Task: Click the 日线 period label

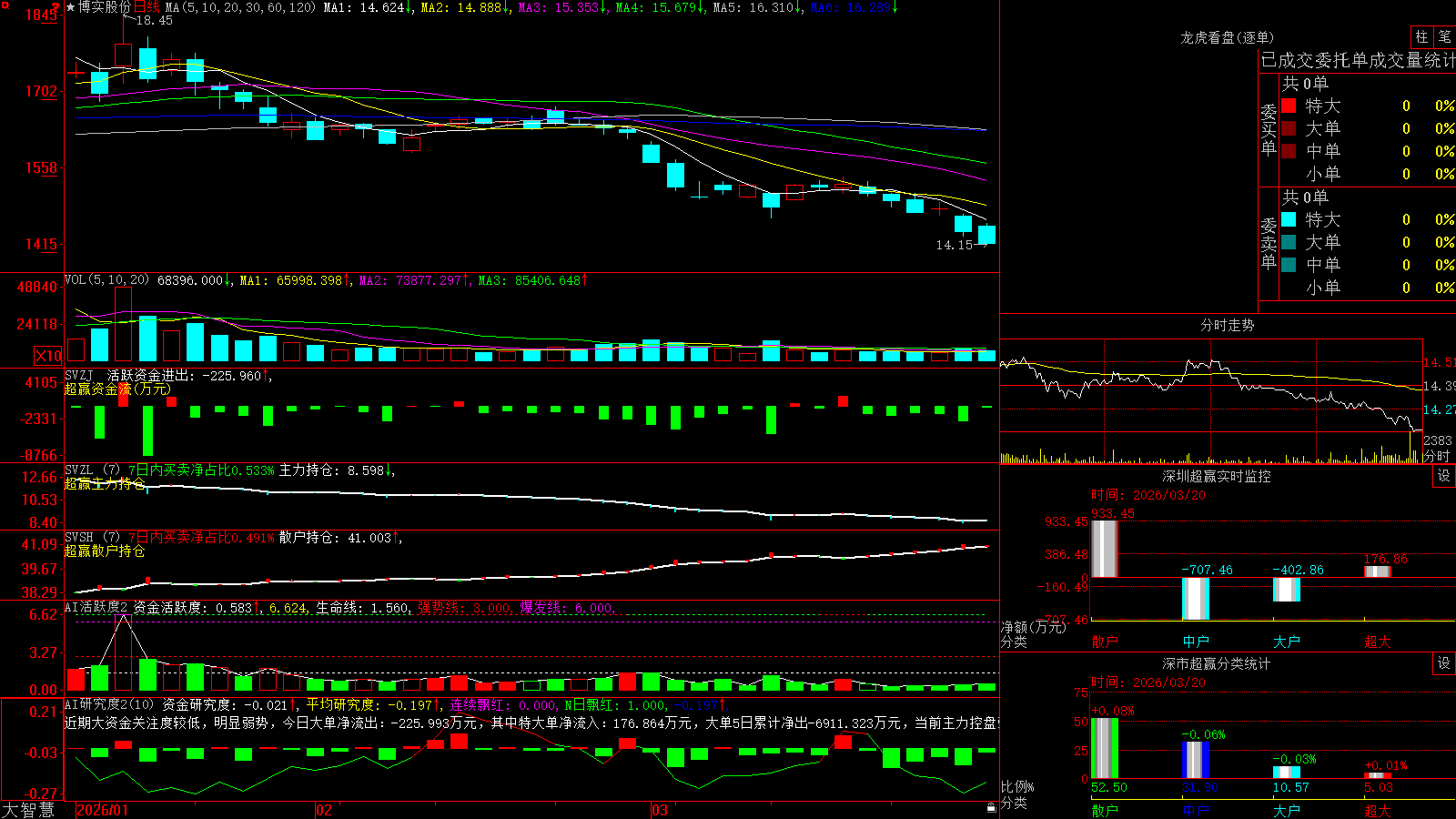Action: point(147,7)
